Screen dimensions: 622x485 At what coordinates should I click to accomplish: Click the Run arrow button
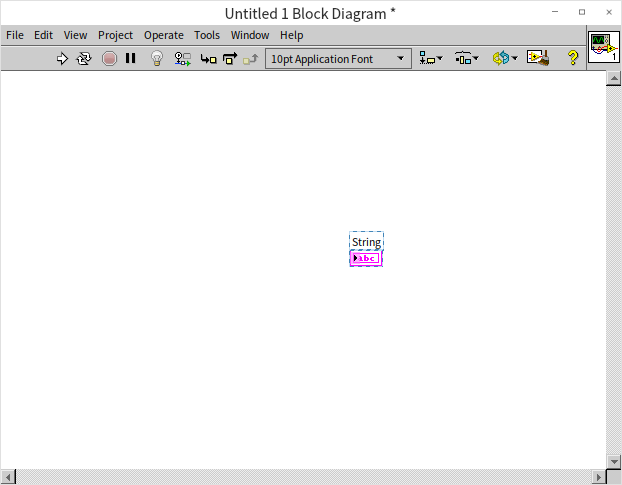click(62, 59)
